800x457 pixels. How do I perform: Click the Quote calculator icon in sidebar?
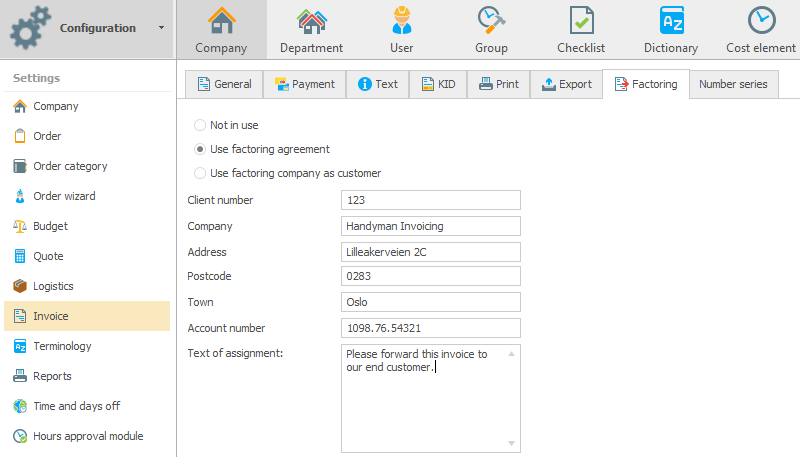click(x=20, y=256)
